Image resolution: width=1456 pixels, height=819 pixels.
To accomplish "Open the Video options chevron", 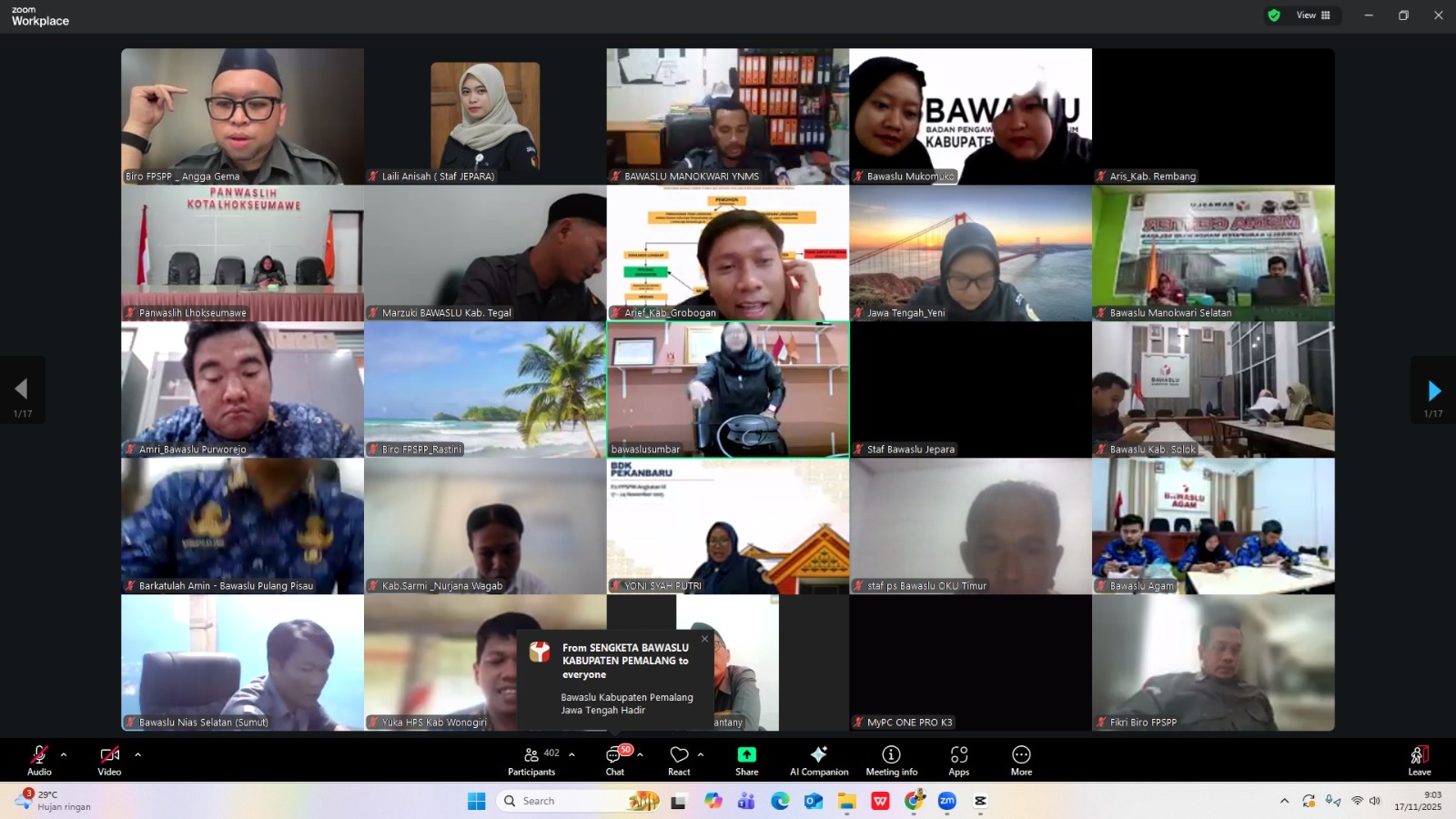I will (x=137, y=754).
